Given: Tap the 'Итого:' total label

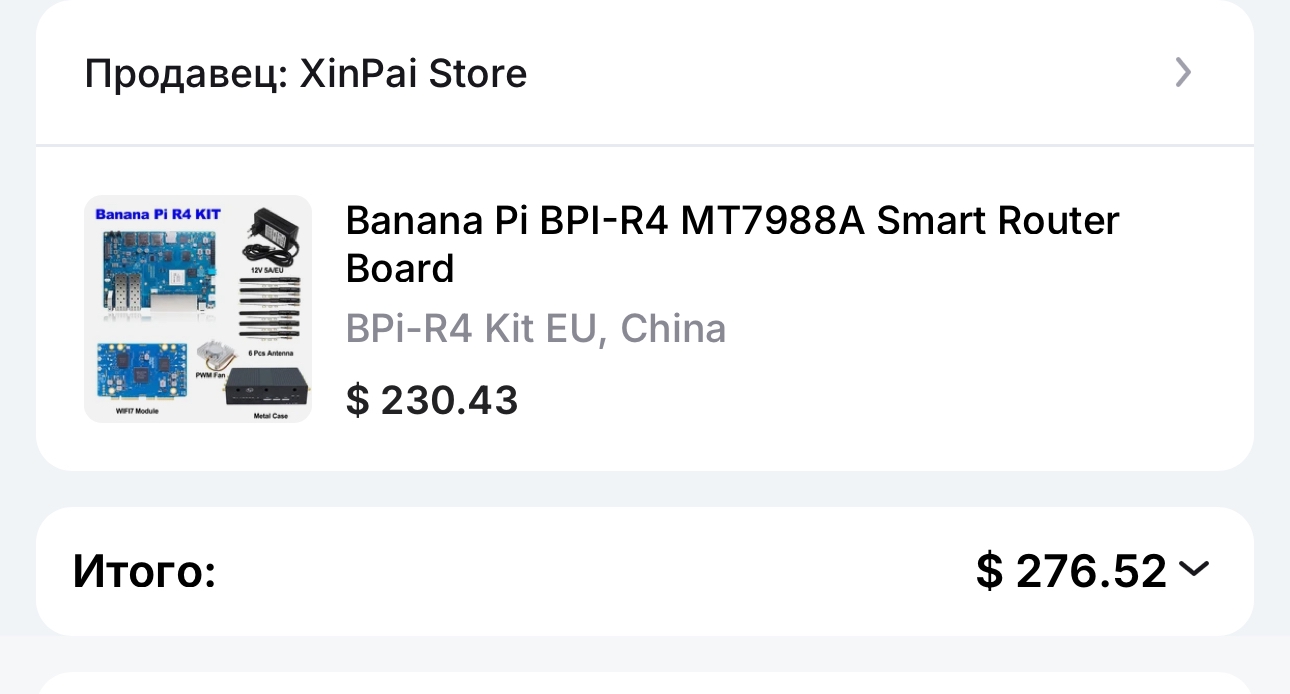Looking at the screenshot, I should pos(144,571).
